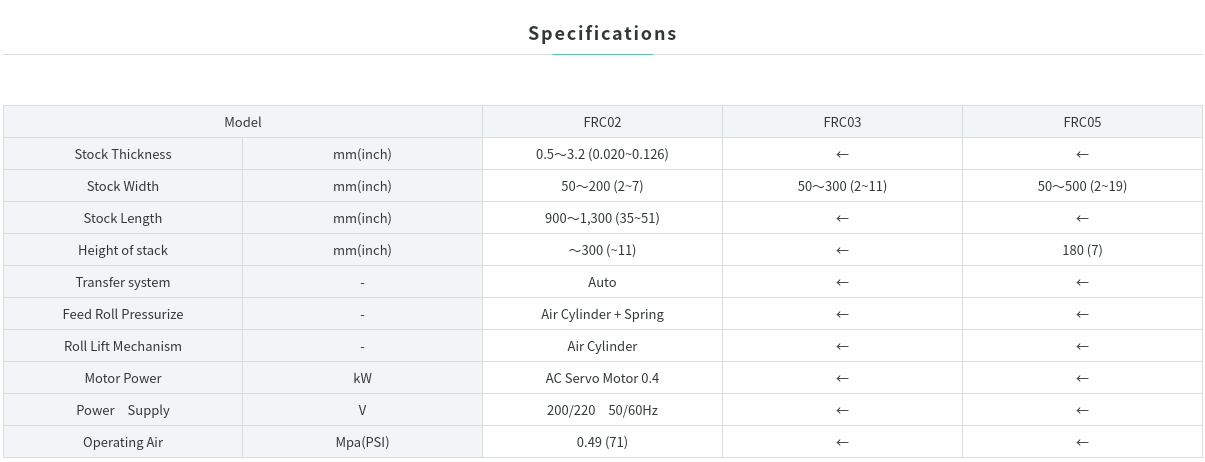Select the FRC05 column header
This screenshot has height=462, width=1205.
[1082, 122]
